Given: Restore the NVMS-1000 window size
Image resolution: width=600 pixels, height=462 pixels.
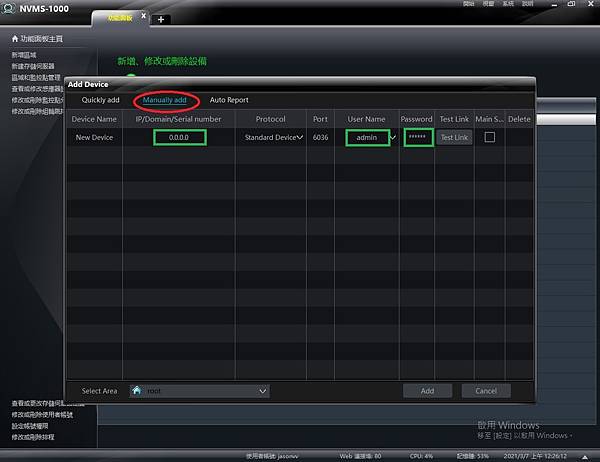Looking at the screenshot, I should 571,4.
